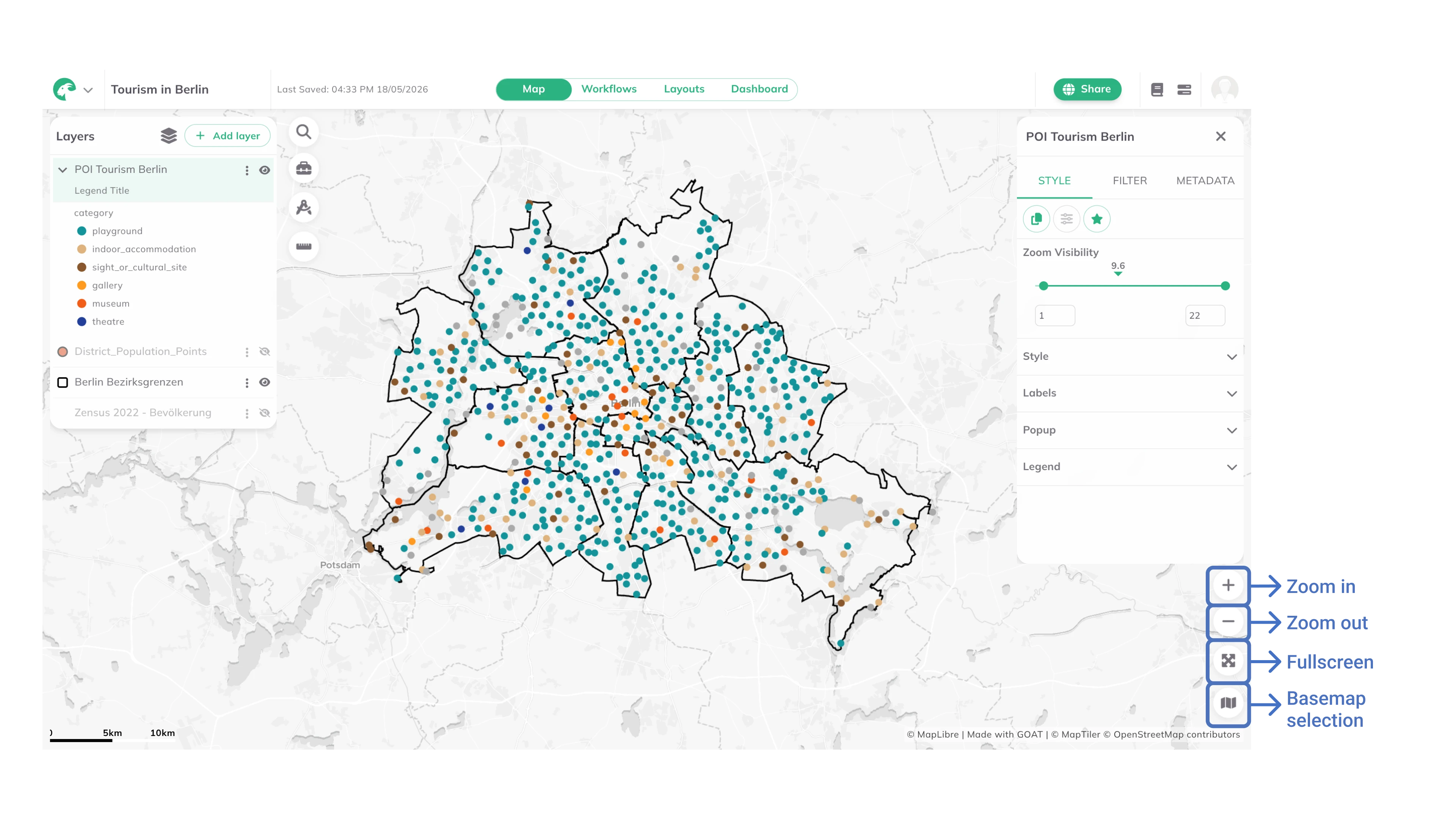Select the Zensus 2022 - Bevölkerung layer row
This screenshot has width=1456, height=819.
pyautogui.click(x=163, y=413)
